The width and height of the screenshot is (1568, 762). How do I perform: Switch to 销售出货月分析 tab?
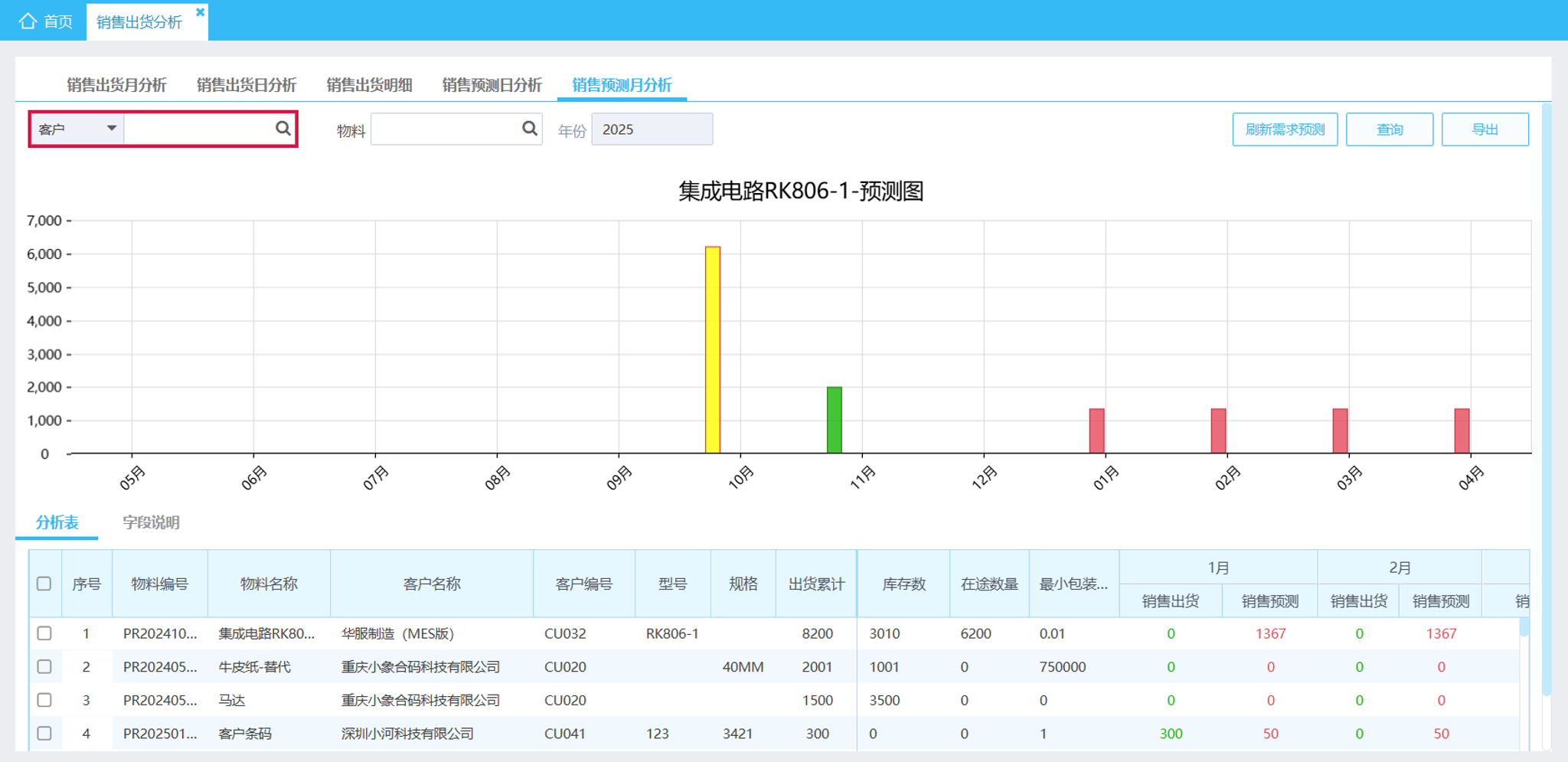click(x=116, y=85)
